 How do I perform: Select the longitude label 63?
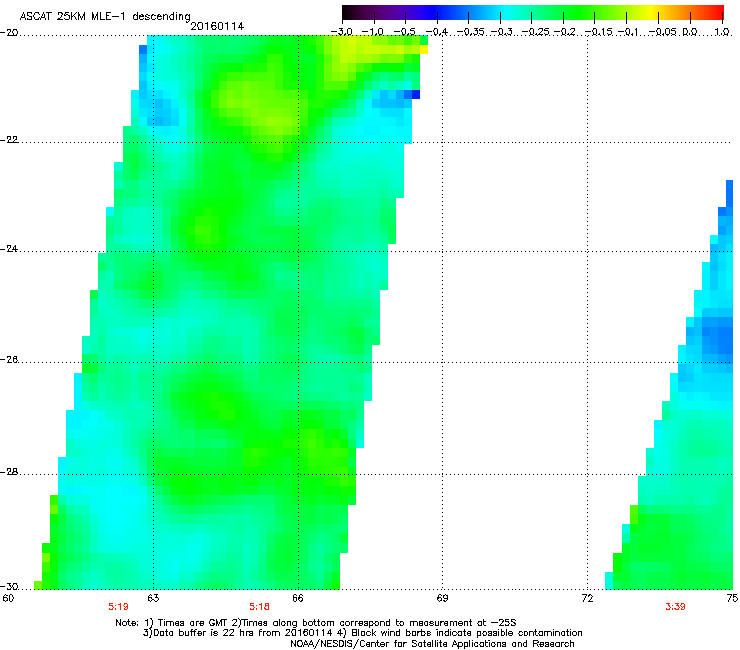click(153, 599)
